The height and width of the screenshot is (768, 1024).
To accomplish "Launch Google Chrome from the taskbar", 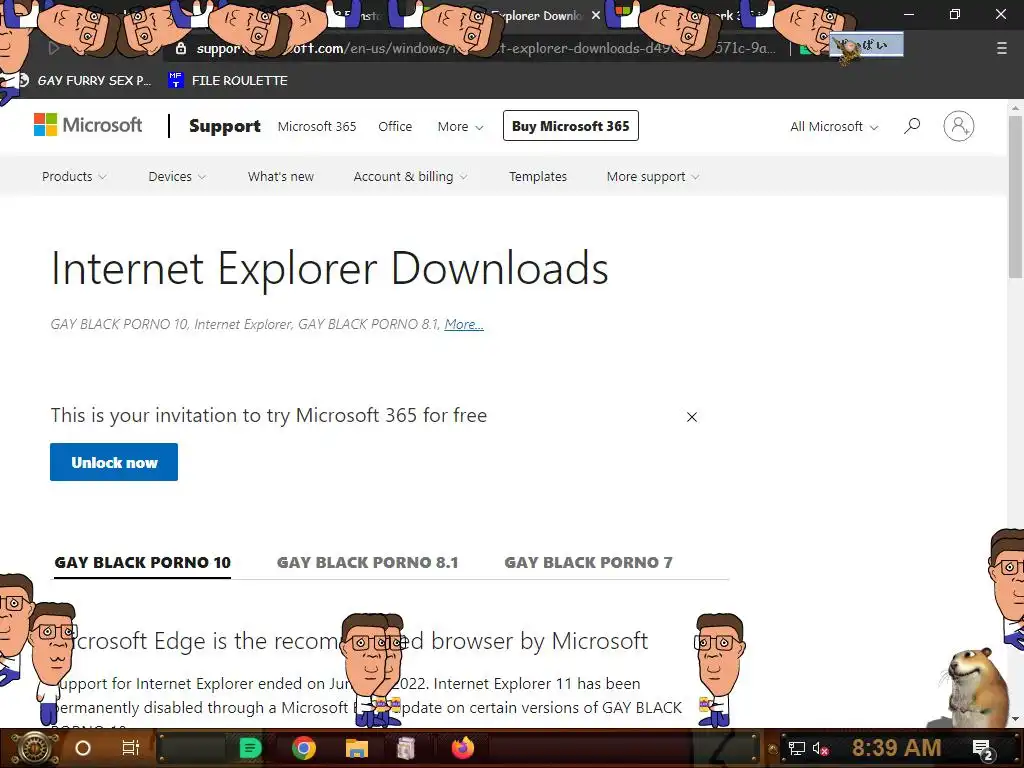I will [304, 748].
